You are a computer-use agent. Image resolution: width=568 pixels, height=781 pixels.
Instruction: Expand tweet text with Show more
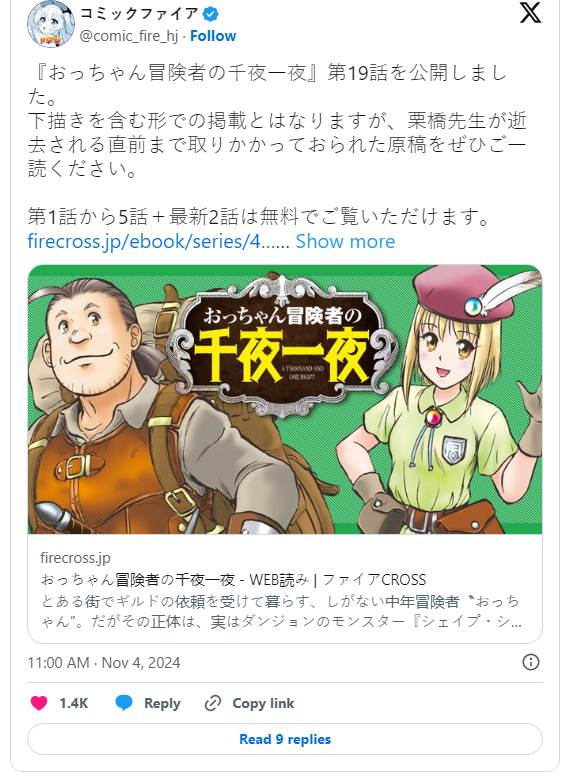(x=345, y=241)
